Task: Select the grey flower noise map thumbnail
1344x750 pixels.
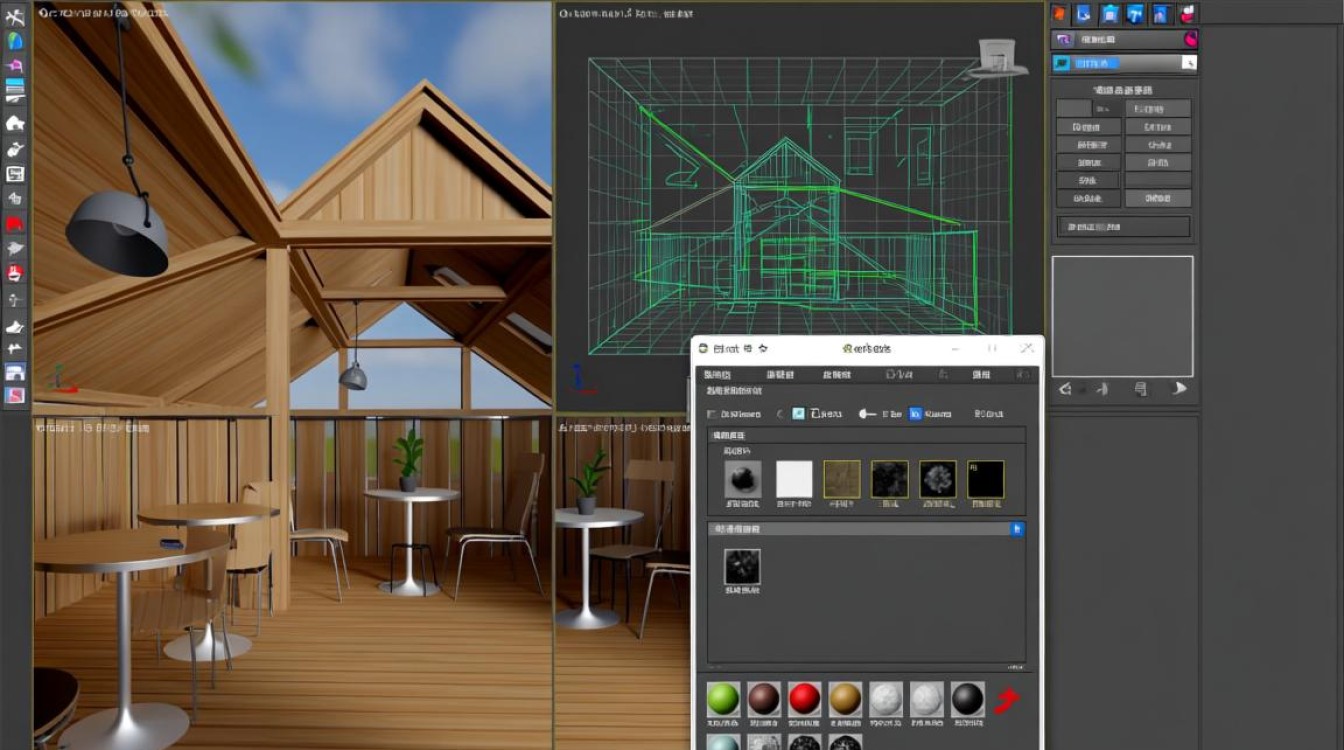Action: [938, 479]
